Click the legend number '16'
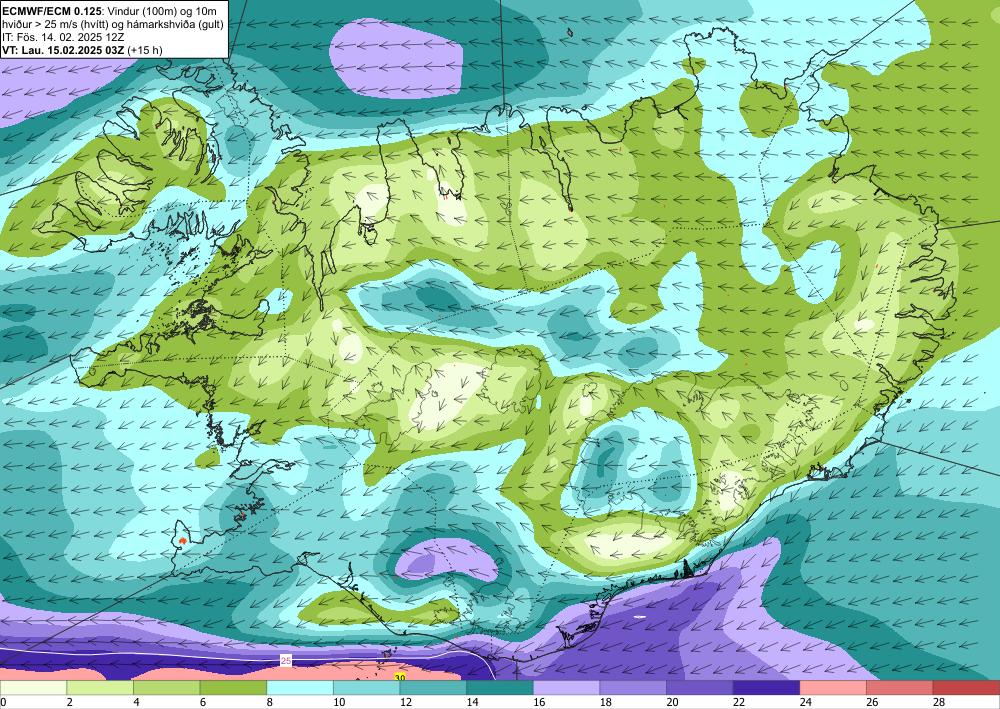 (x=539, y=702)
